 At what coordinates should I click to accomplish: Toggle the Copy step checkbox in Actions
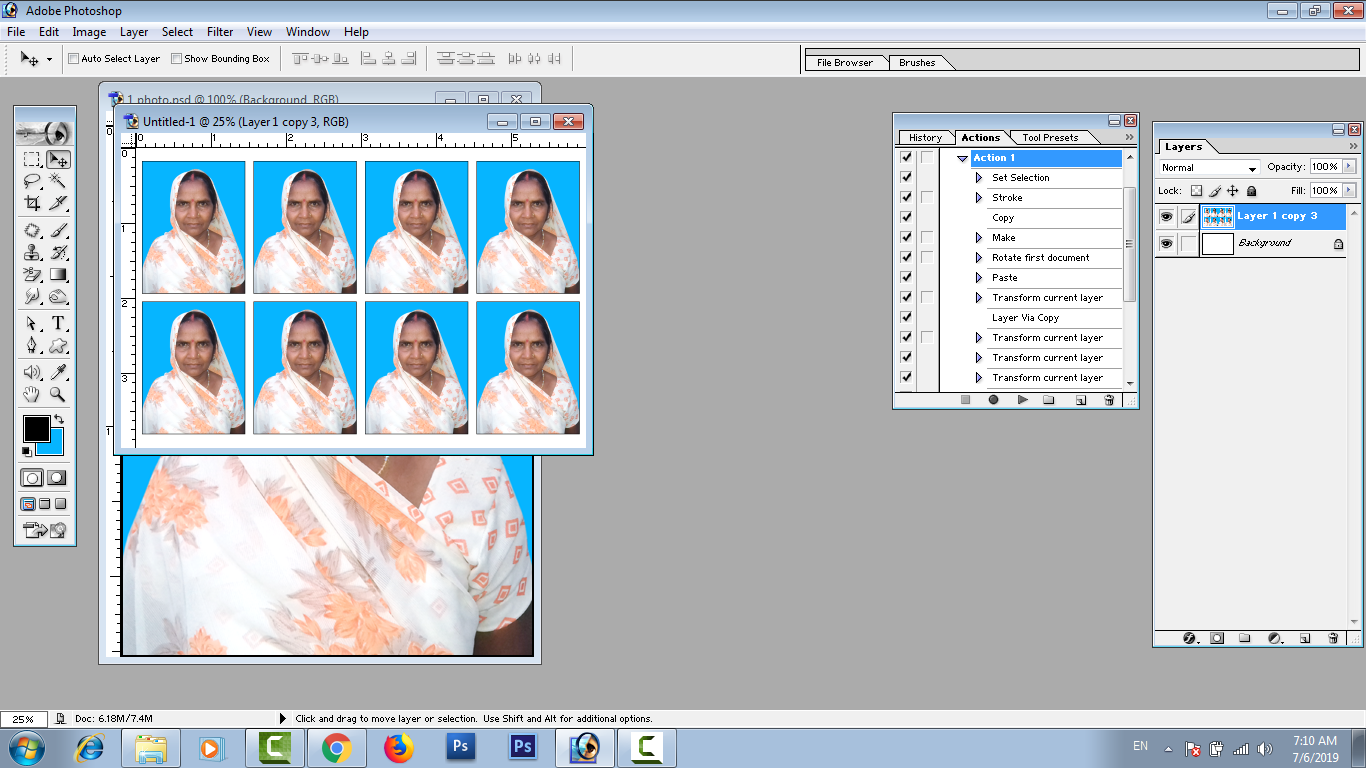pyautogui.click(x=906, y=217)
